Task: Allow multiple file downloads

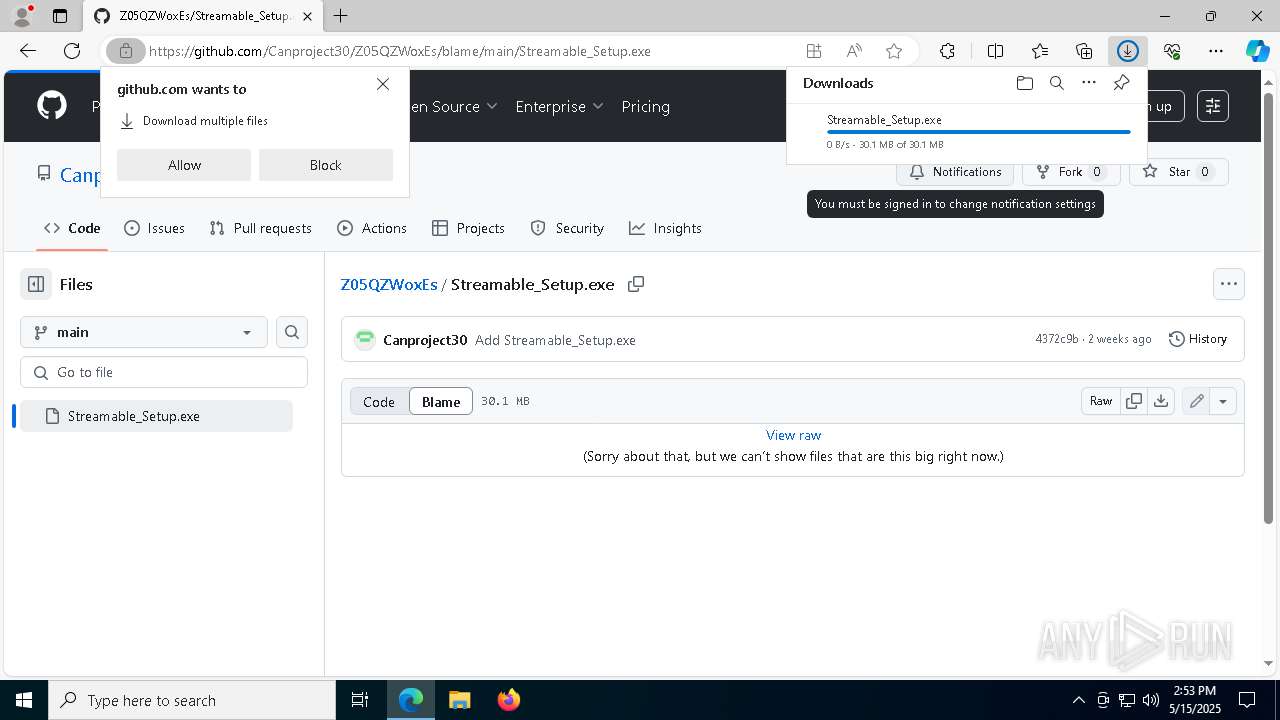Action: click(184, 165)
